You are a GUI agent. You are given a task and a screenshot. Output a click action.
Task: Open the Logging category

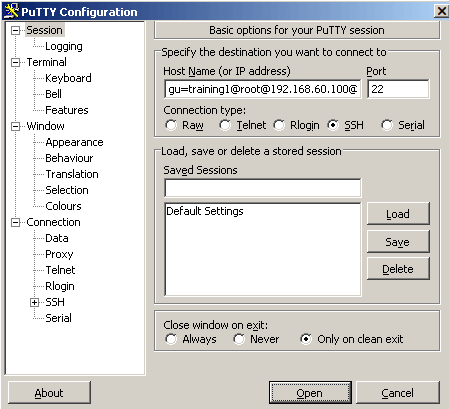click(x=64, y=46)
